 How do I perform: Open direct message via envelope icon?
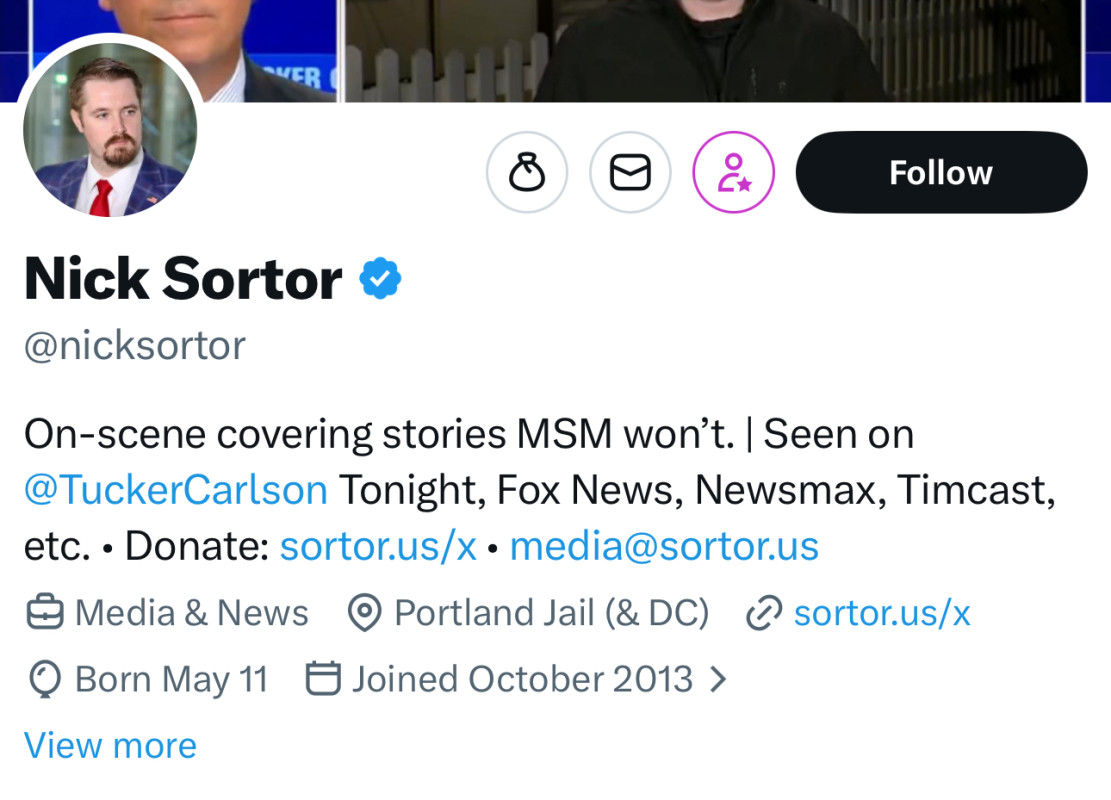tap(630, 173)
